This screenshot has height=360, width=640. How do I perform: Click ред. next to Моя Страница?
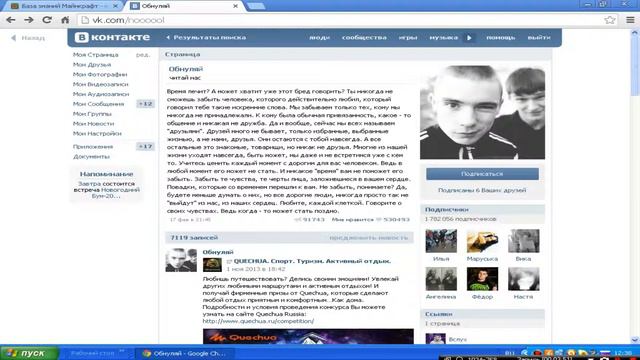click(143, 55)
